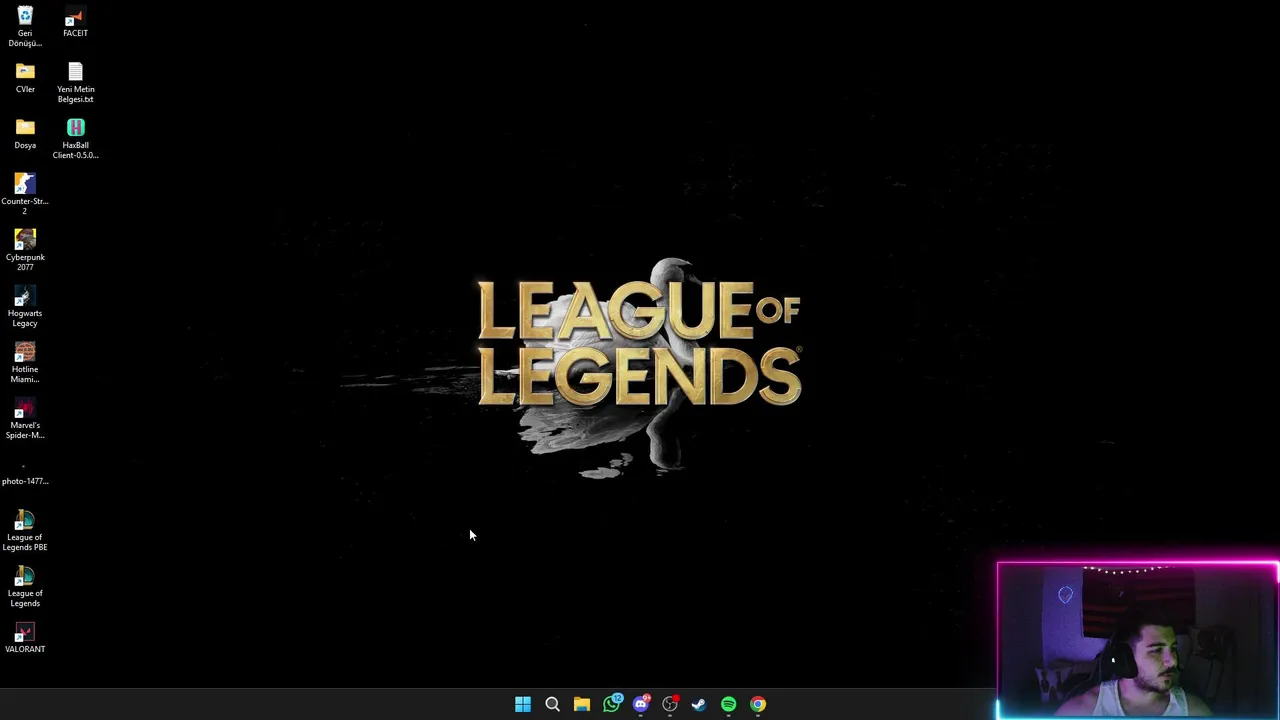Click the webcam overlay feed
The width and height of the screenshot is (1280, 720).
[1138, 641]
